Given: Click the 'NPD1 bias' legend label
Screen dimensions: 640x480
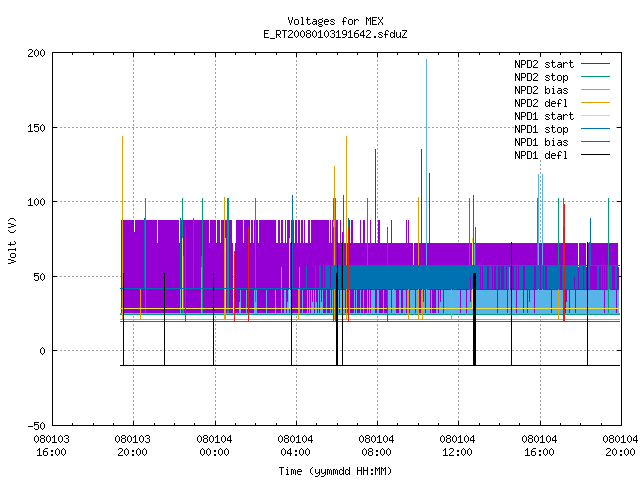Looking at the screenshot, I should (x=541, y=142).
